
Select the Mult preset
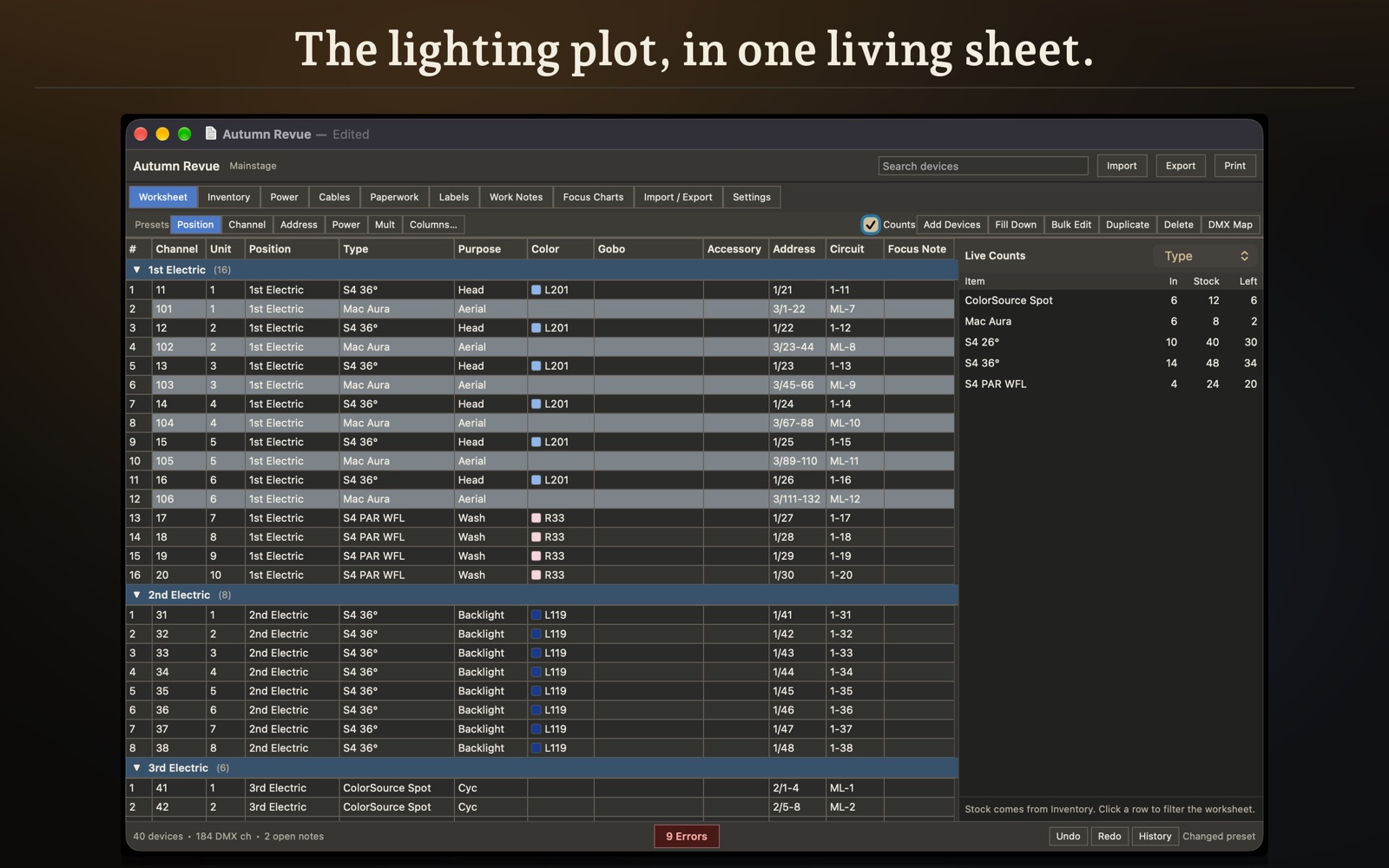385,225
